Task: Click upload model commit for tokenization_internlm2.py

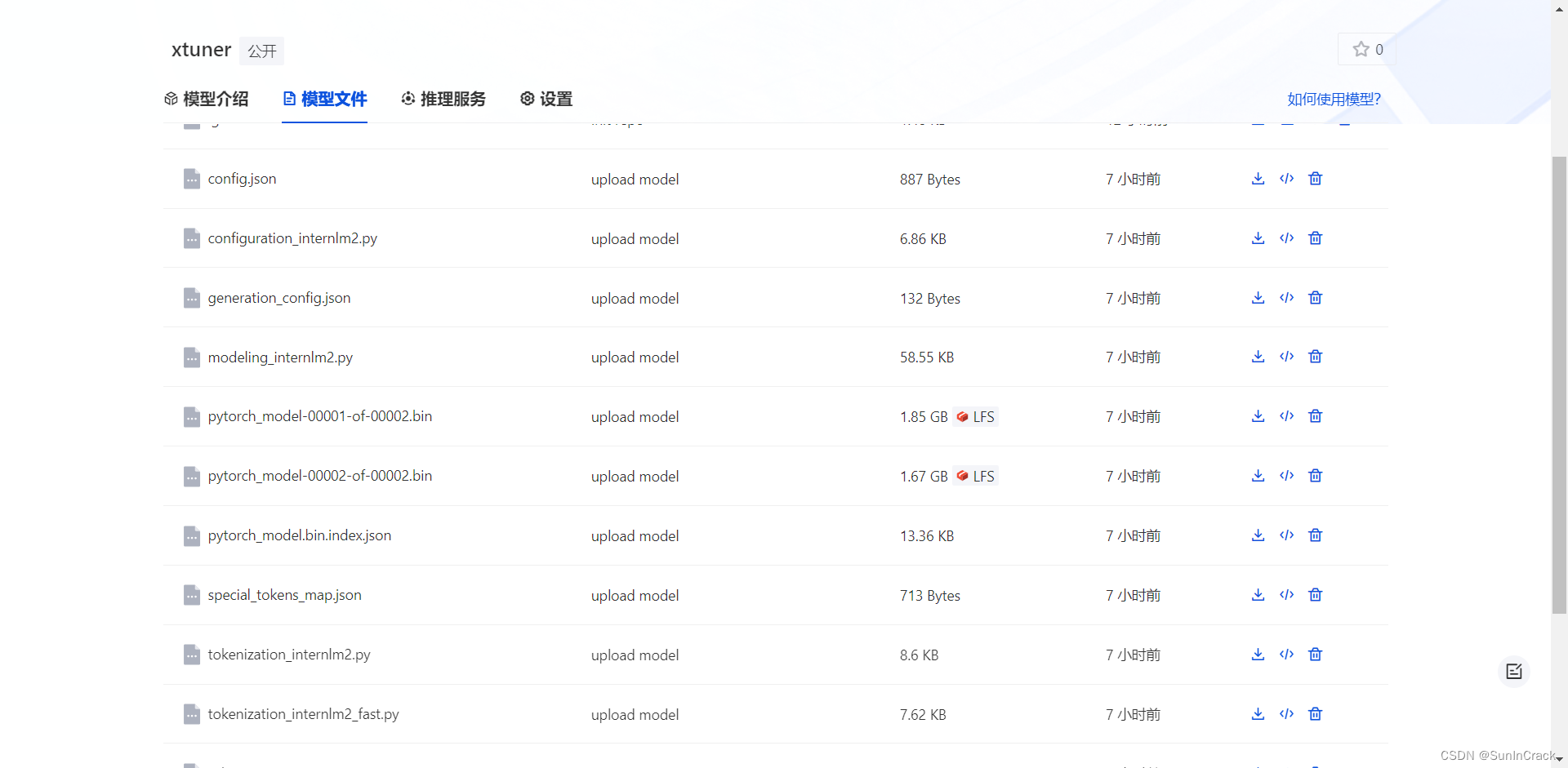Action: click(x=635, y=655)
